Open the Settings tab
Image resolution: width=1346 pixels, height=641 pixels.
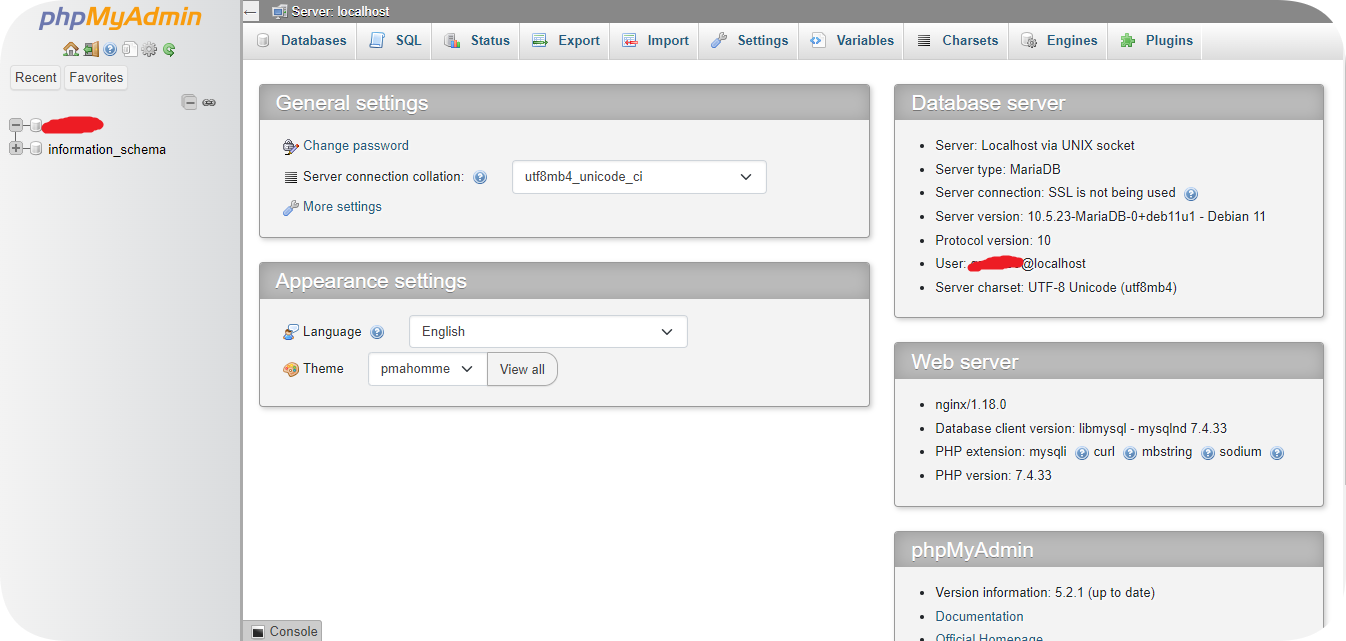click(x=749, y=41)
